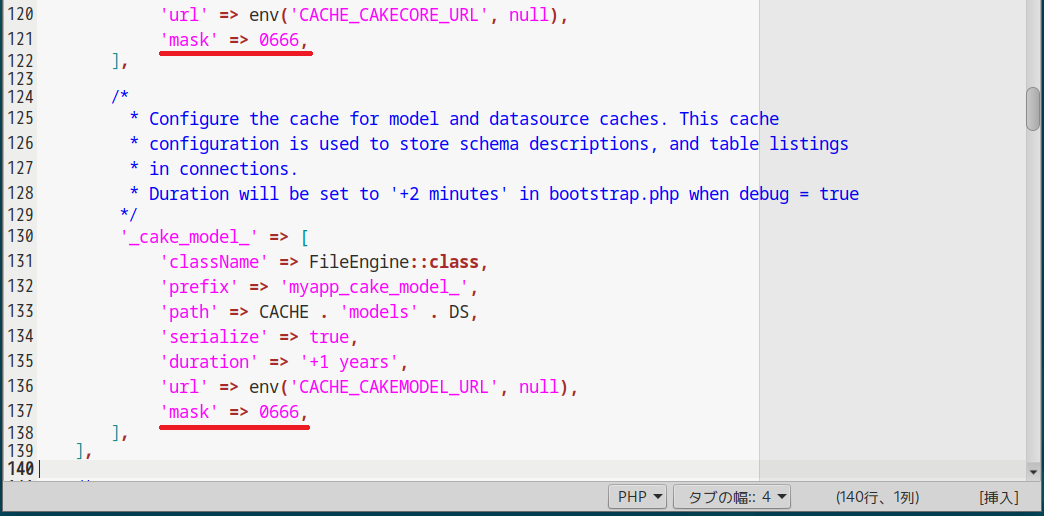Toggle the [挿入] insert mode indicator
1044x516 pixels.
(998, 497)
